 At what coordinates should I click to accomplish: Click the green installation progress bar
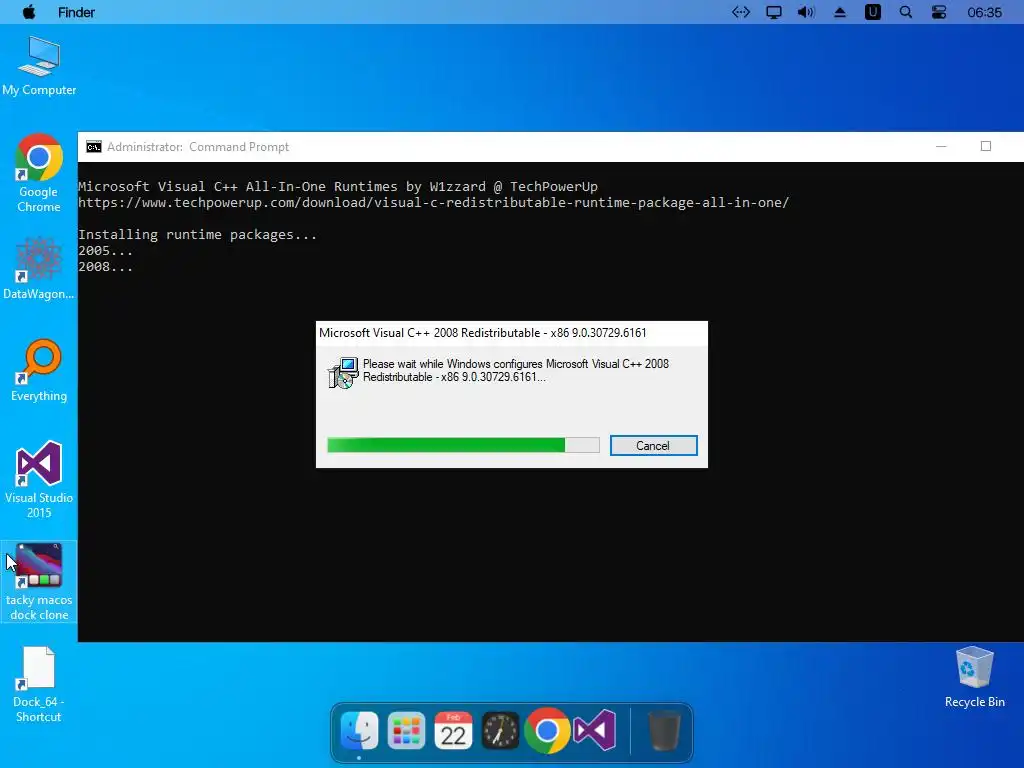click(x=463, y=445)
